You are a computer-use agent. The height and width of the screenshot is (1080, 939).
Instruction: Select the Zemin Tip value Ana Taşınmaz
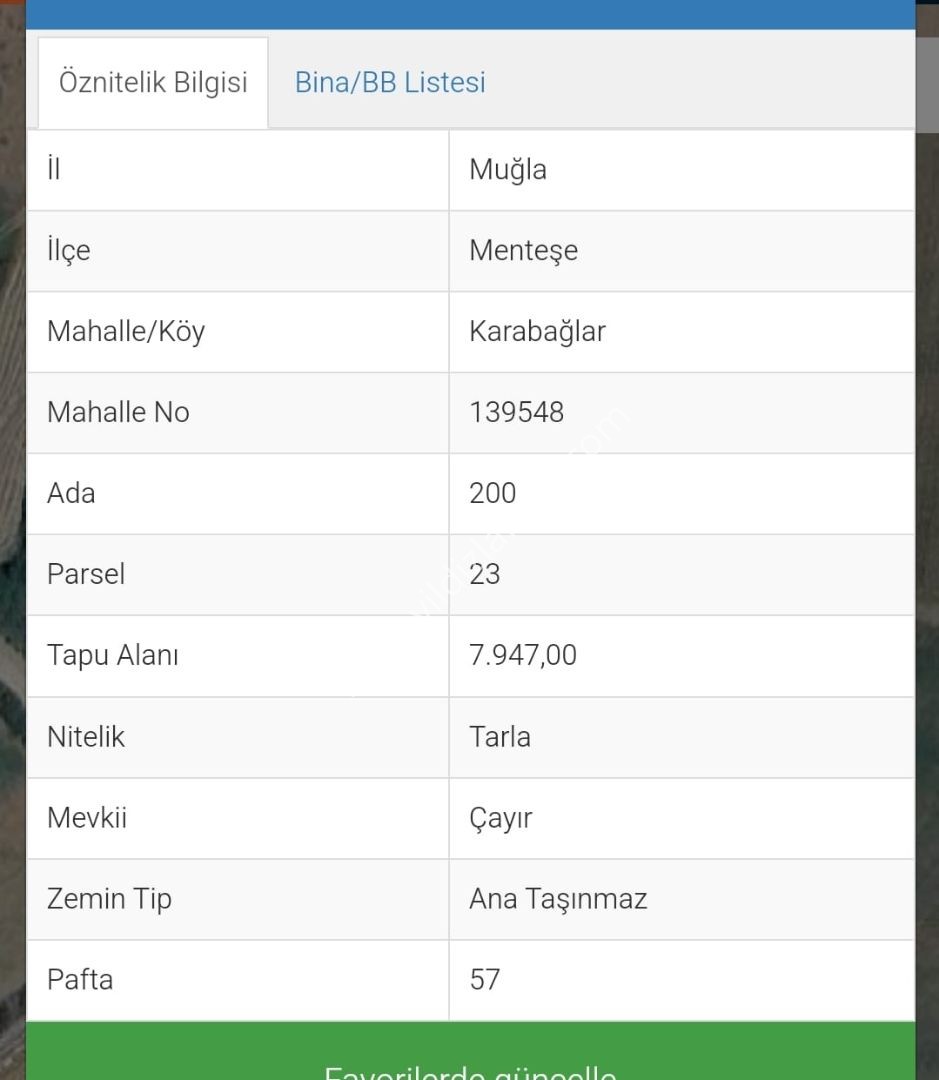tap(558, 899)
